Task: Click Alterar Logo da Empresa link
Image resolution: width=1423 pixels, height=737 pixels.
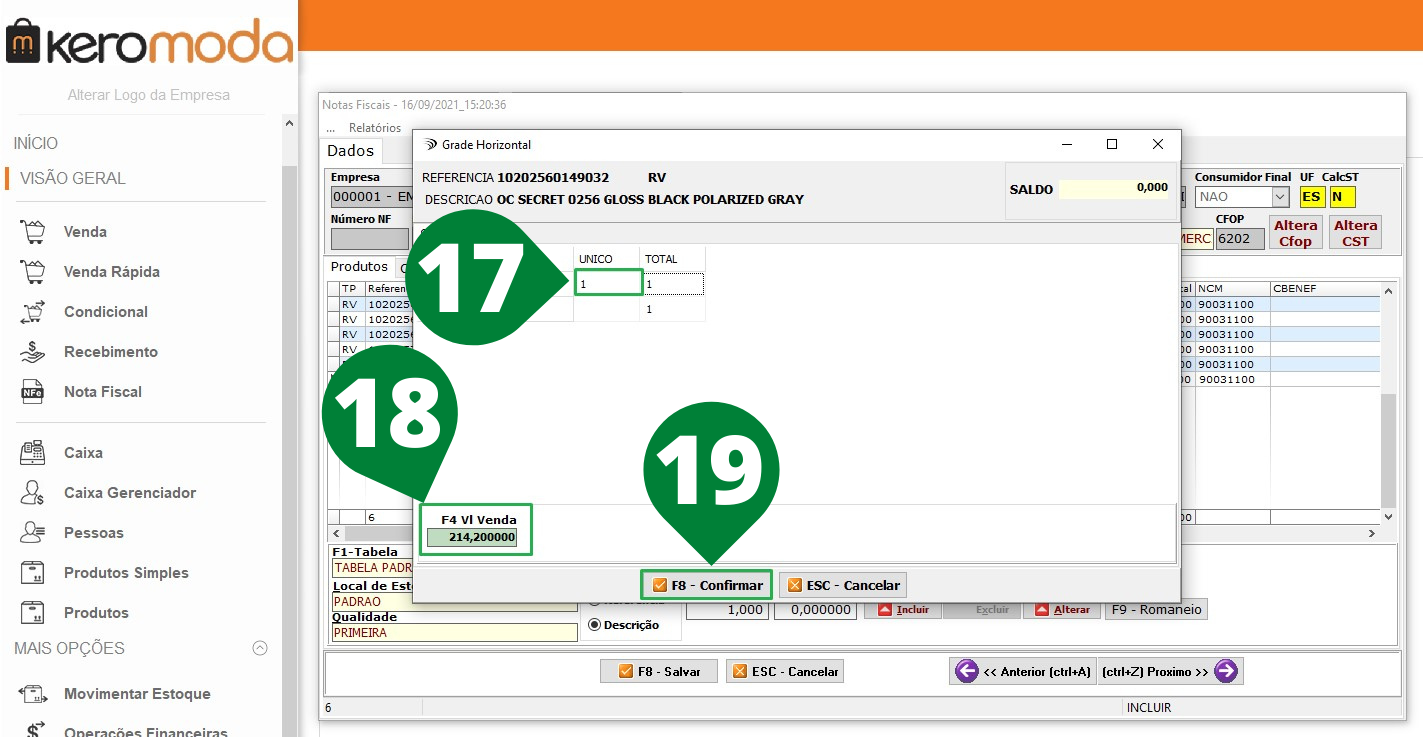Action: (x=149, y=95)
